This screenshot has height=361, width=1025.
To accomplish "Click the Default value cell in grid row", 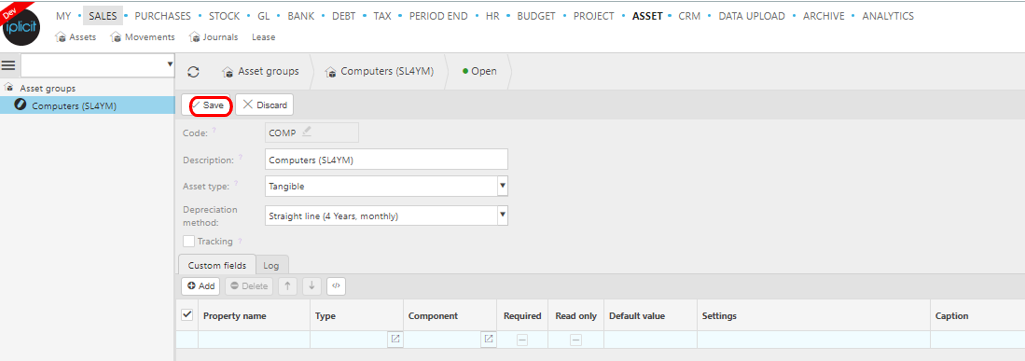I will [650, 339].
